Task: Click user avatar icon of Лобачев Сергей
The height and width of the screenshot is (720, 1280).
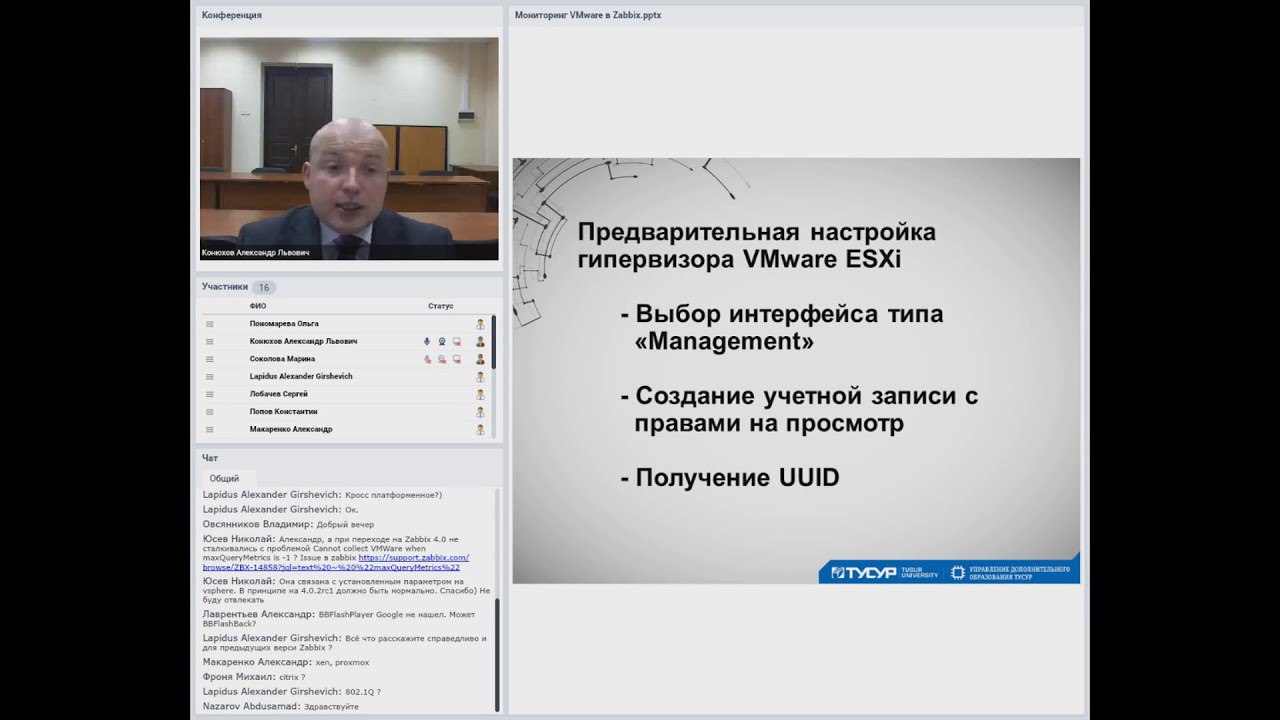Action: [x=480, y=394]
